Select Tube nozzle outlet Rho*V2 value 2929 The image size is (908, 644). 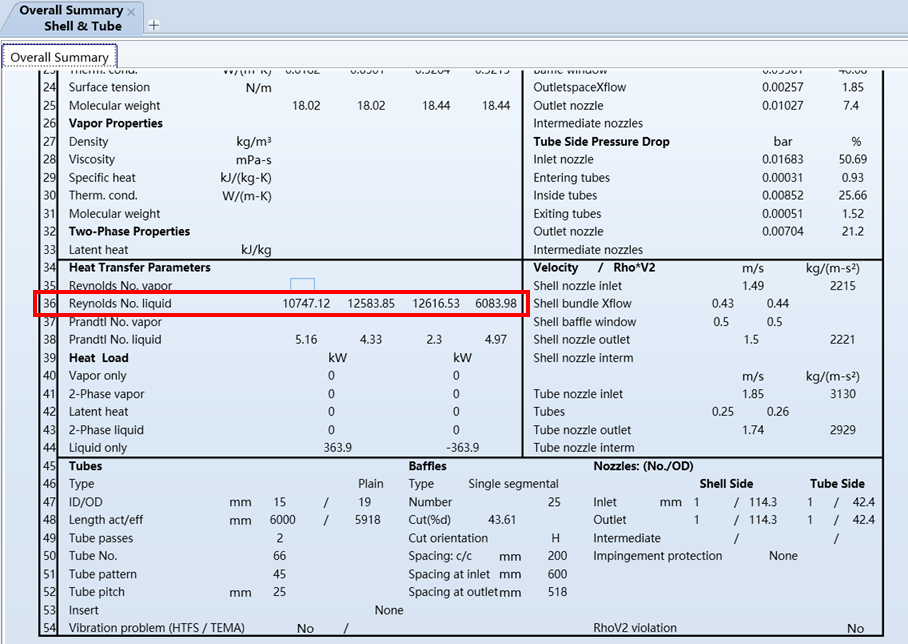842,430
